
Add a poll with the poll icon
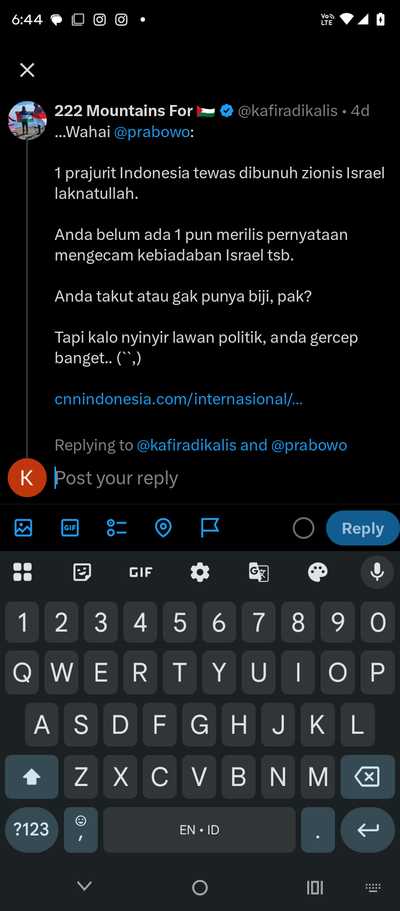pos(117,528)
